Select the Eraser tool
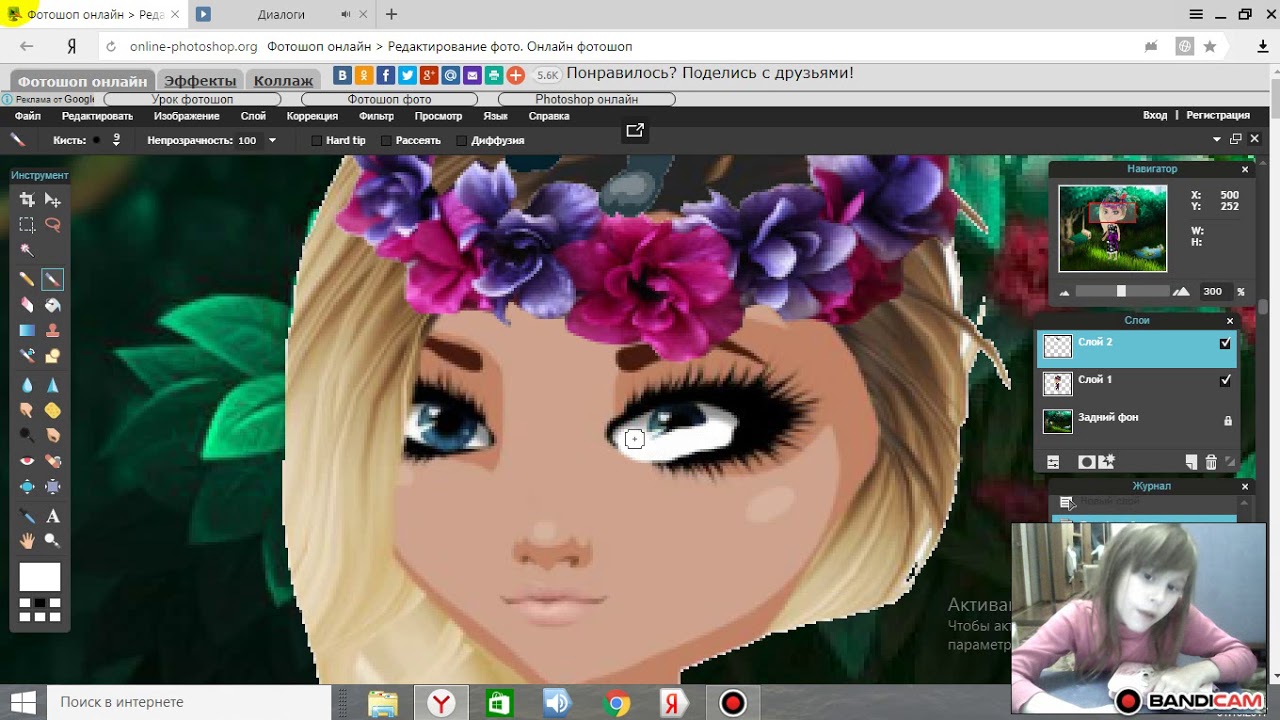 [x=27, y=305]
